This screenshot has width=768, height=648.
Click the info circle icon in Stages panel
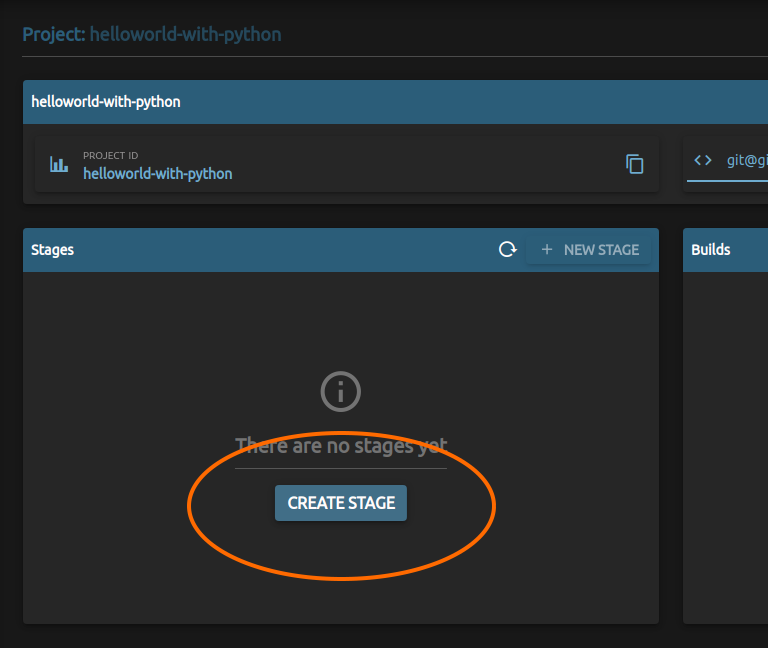(340, 391)
